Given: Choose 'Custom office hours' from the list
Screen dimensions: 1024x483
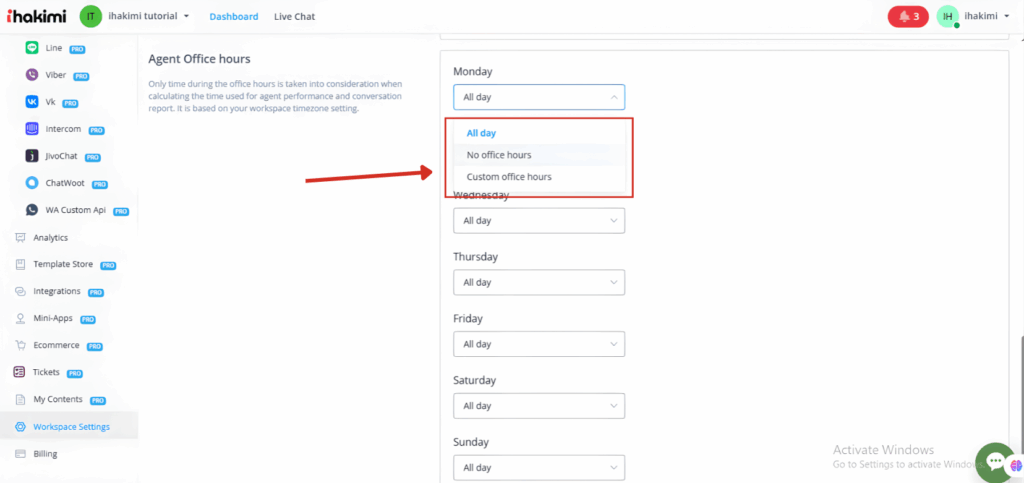Looking at the screenshot, I should 509,177.
